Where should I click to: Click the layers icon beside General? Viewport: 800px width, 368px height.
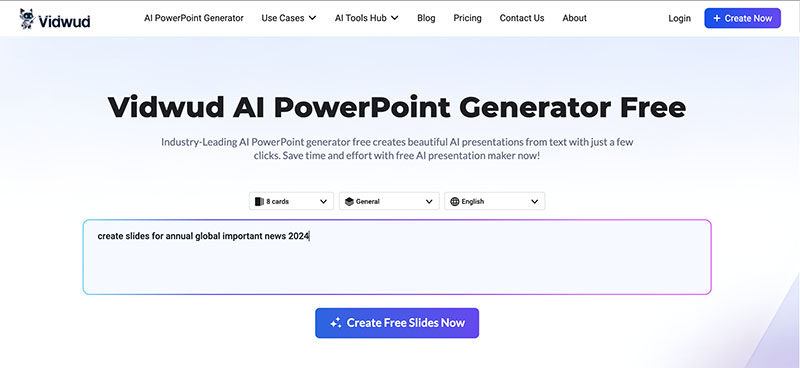[349, 202]
